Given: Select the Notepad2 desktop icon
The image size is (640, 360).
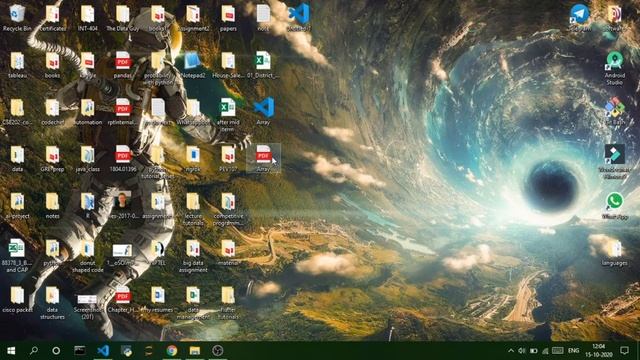Looking at the screenshot, I should point(193,65).
